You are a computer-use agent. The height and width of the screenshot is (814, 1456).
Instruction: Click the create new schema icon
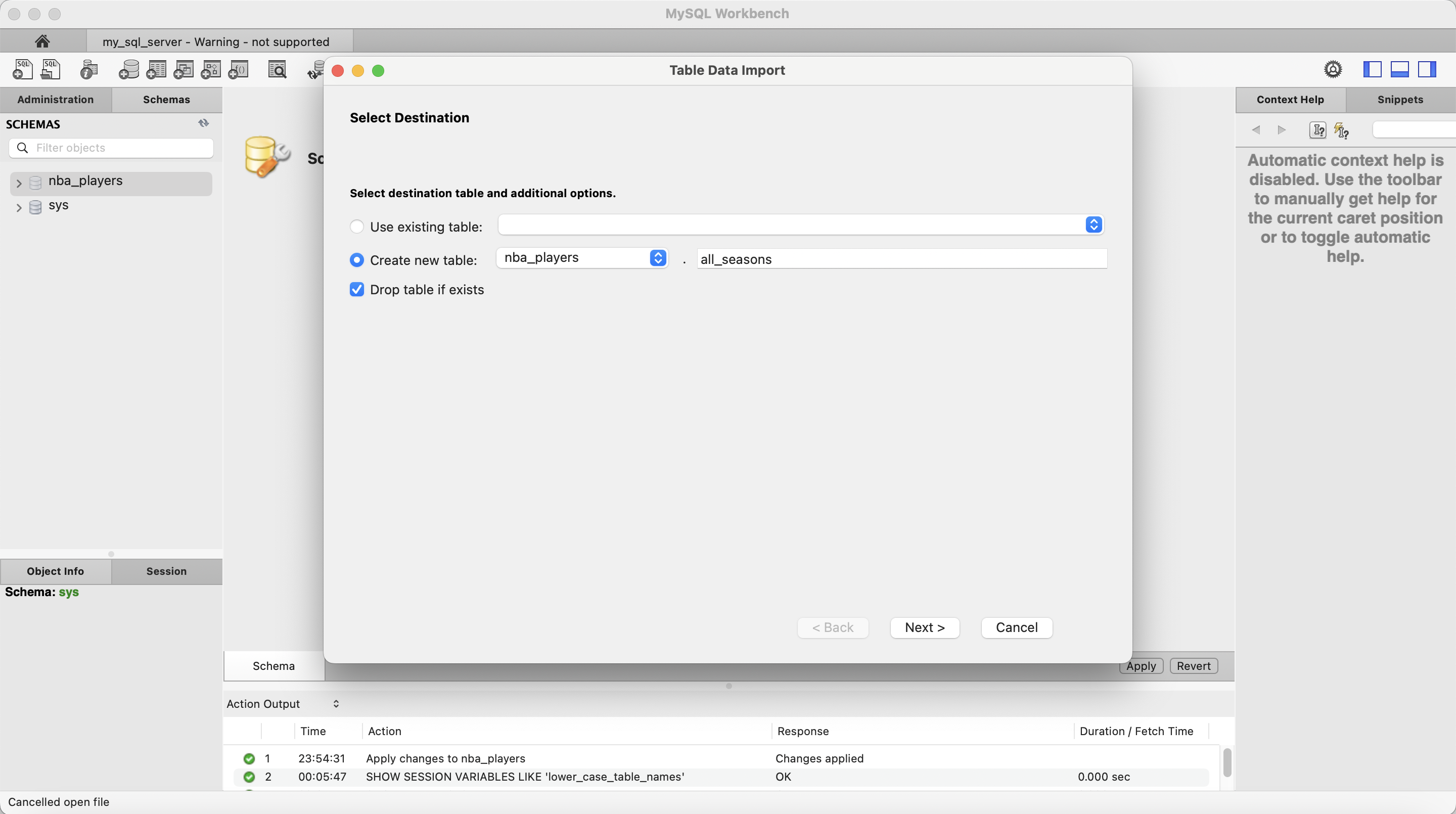tap(128, 70)
